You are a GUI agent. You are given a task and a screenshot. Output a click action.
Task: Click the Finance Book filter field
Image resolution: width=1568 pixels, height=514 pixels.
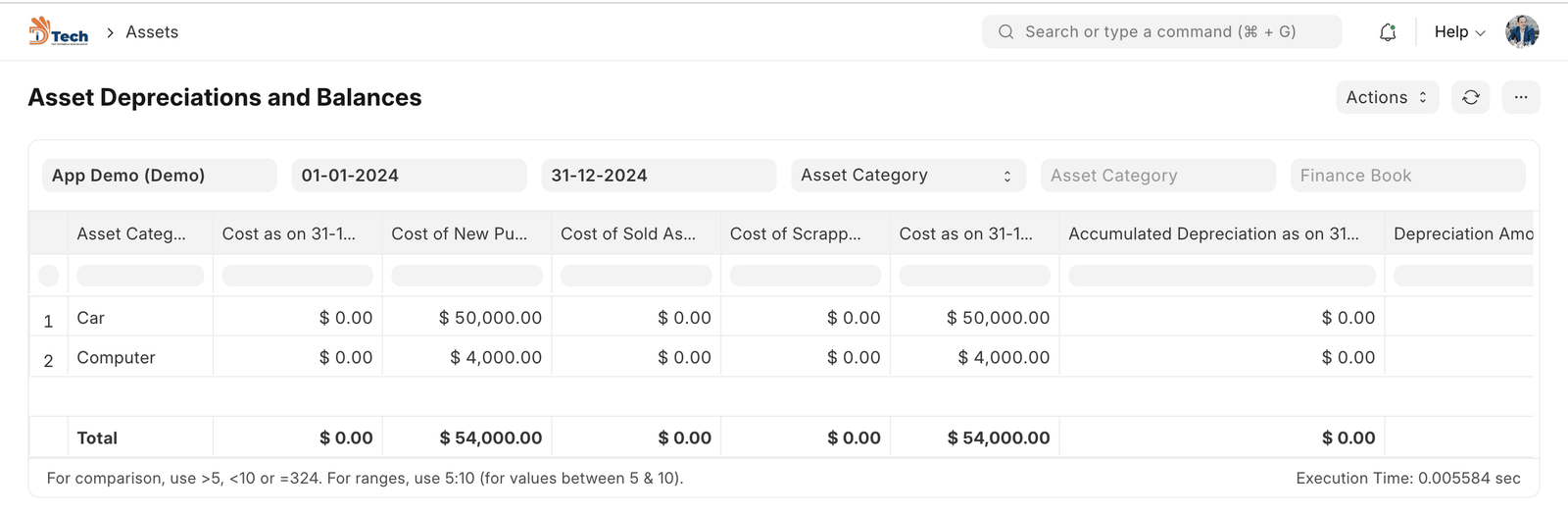point(1406,176)
